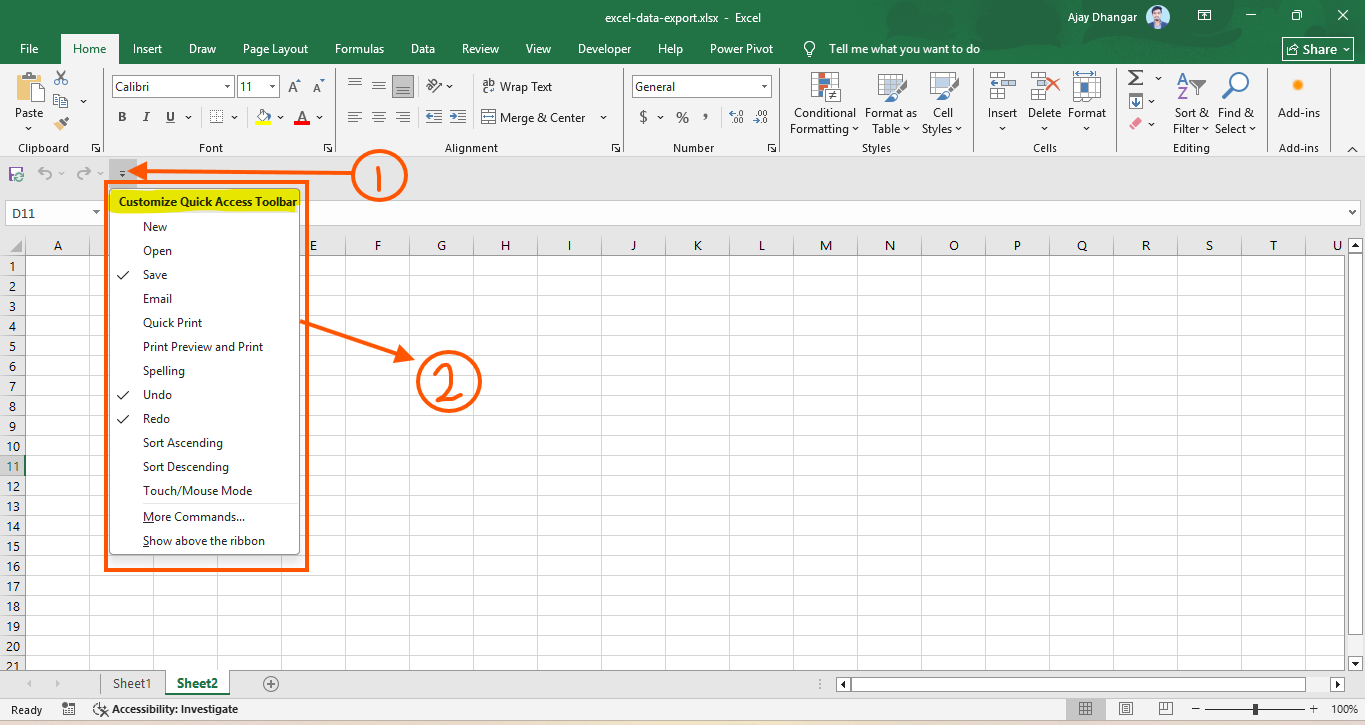Uncheck Redo in the customize menu
This screenshot has width=1365, height=725.
coord(203,419)
